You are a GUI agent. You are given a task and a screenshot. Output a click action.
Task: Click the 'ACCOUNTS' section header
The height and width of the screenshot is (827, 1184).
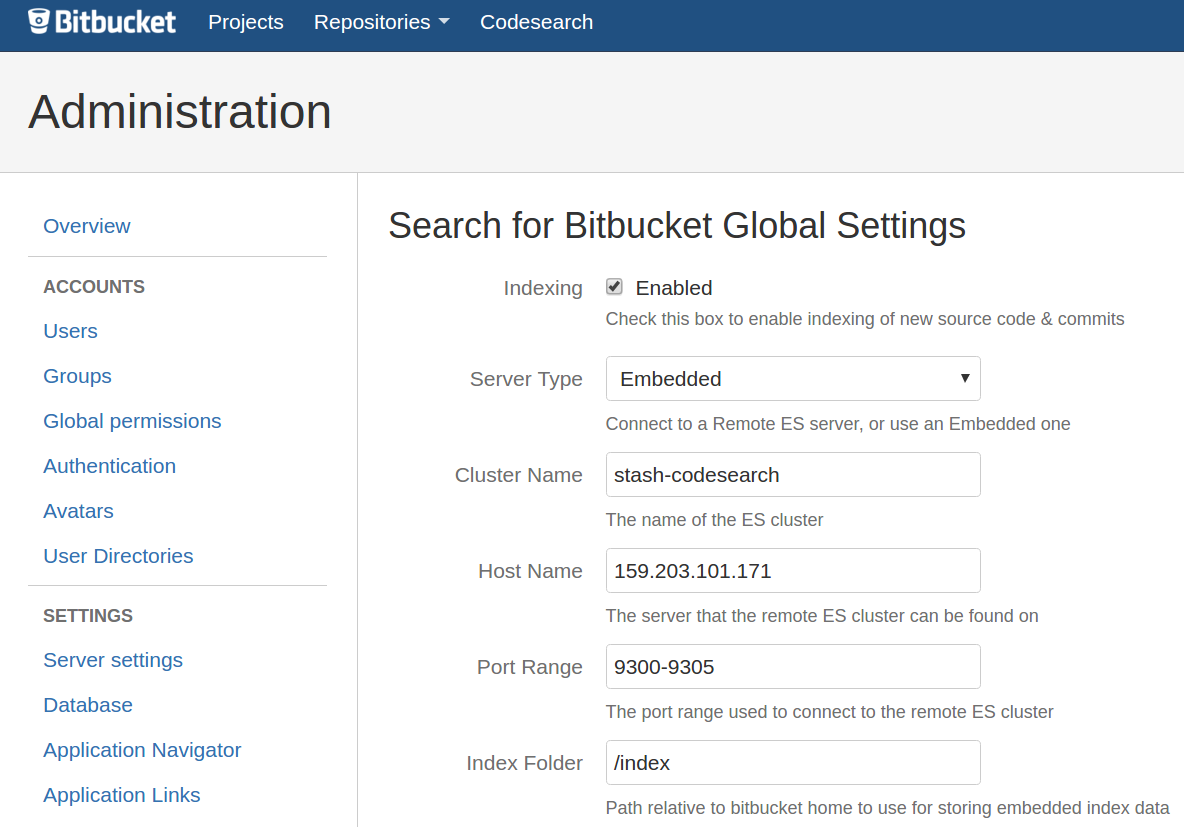[x=94, y=287]
